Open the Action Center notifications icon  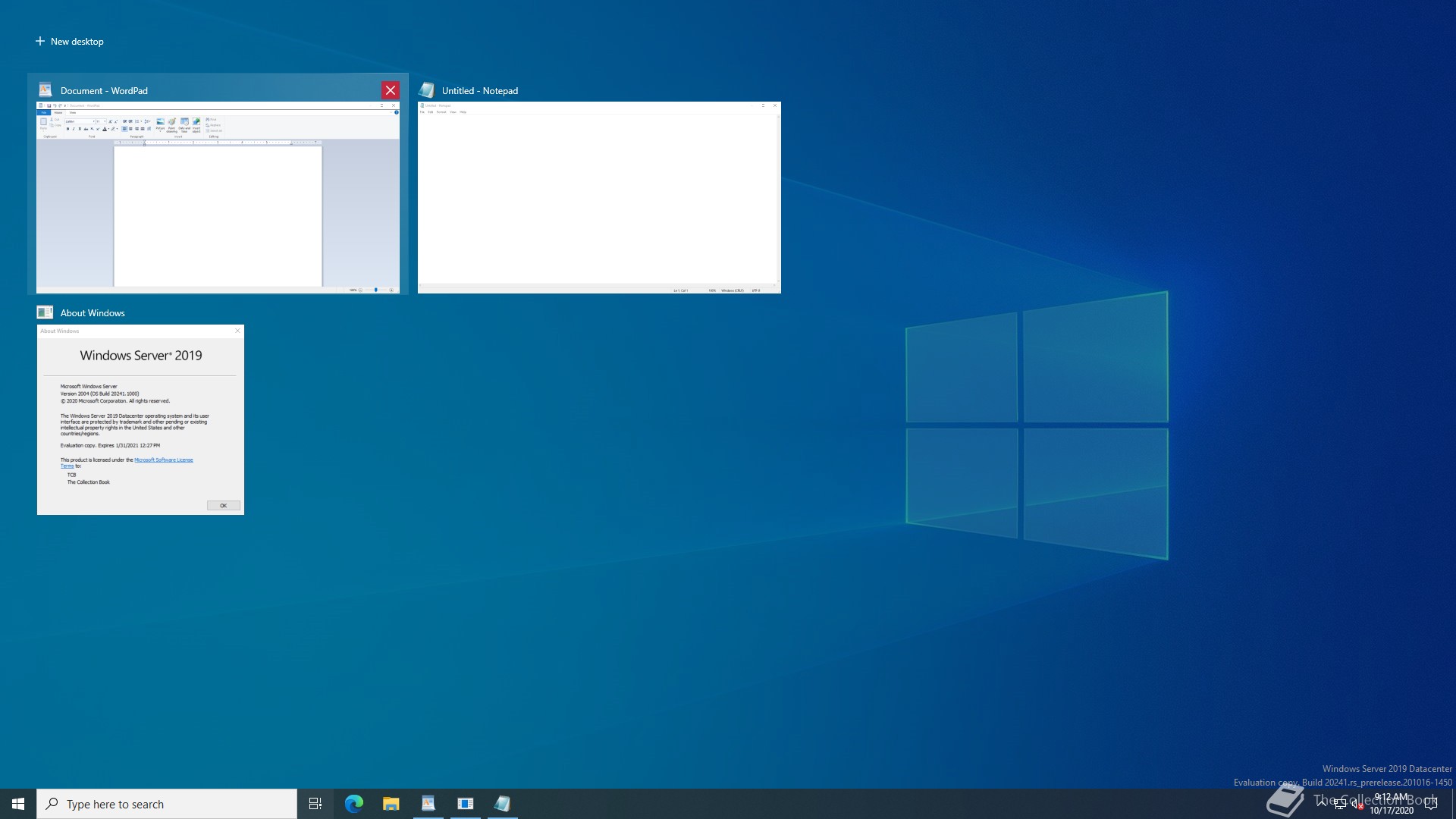click(1431, 804)
